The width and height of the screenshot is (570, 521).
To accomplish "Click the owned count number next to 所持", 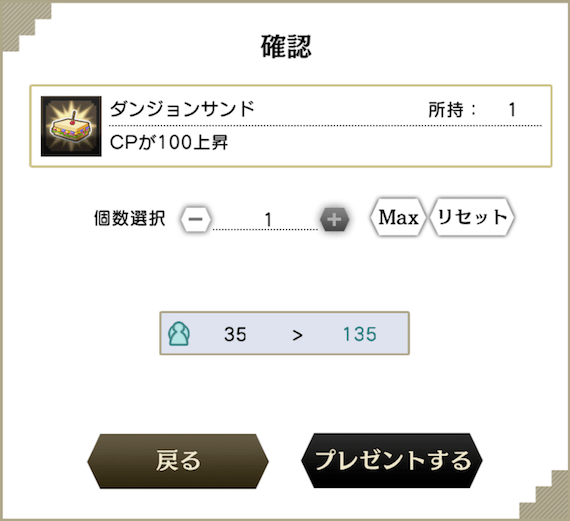I will [512, 110].
